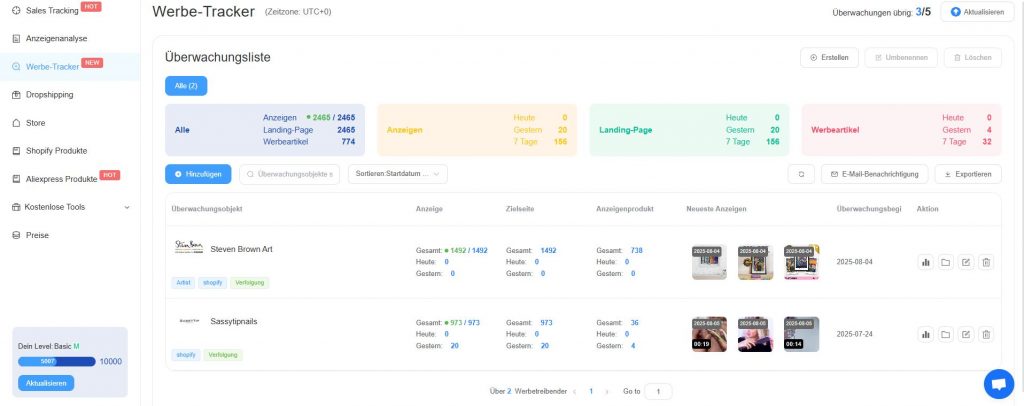Open statistics chart icon for Steven Brown Art
The width and height of the screenshot is (1024, 406).
coord(925,262)
